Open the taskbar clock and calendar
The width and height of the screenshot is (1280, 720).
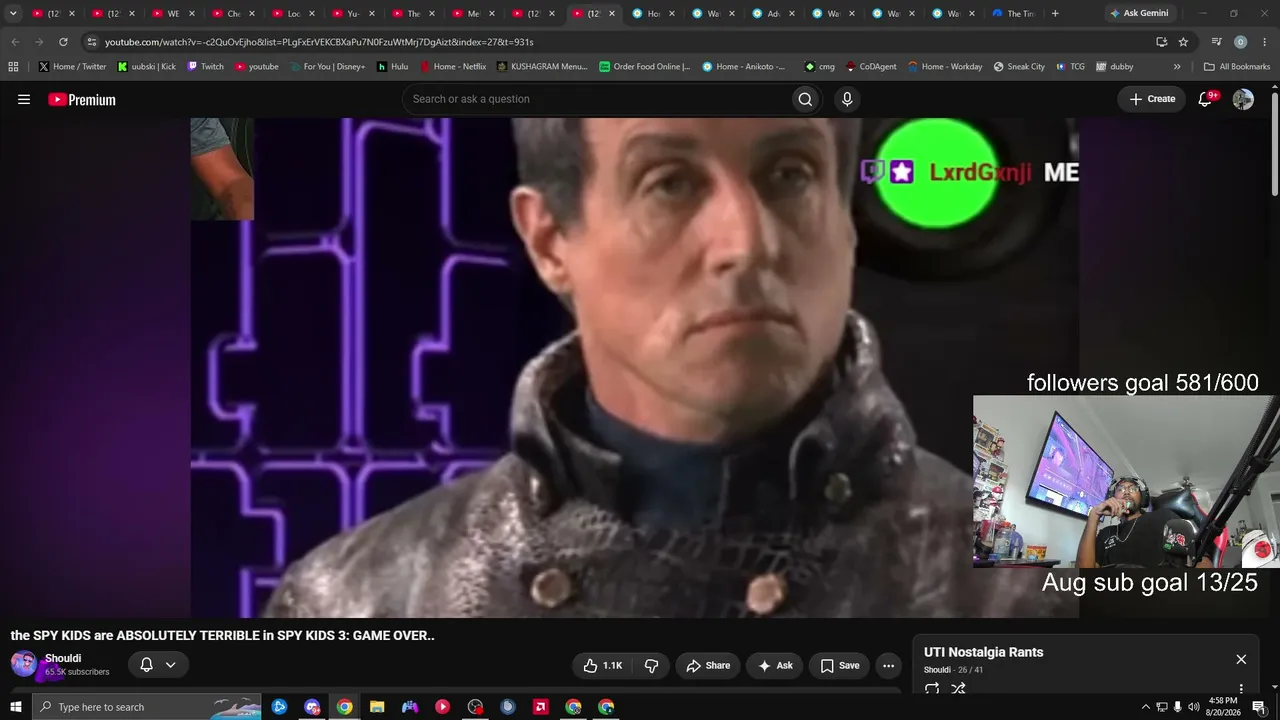pyautogui.click(x=1223, y=707)
